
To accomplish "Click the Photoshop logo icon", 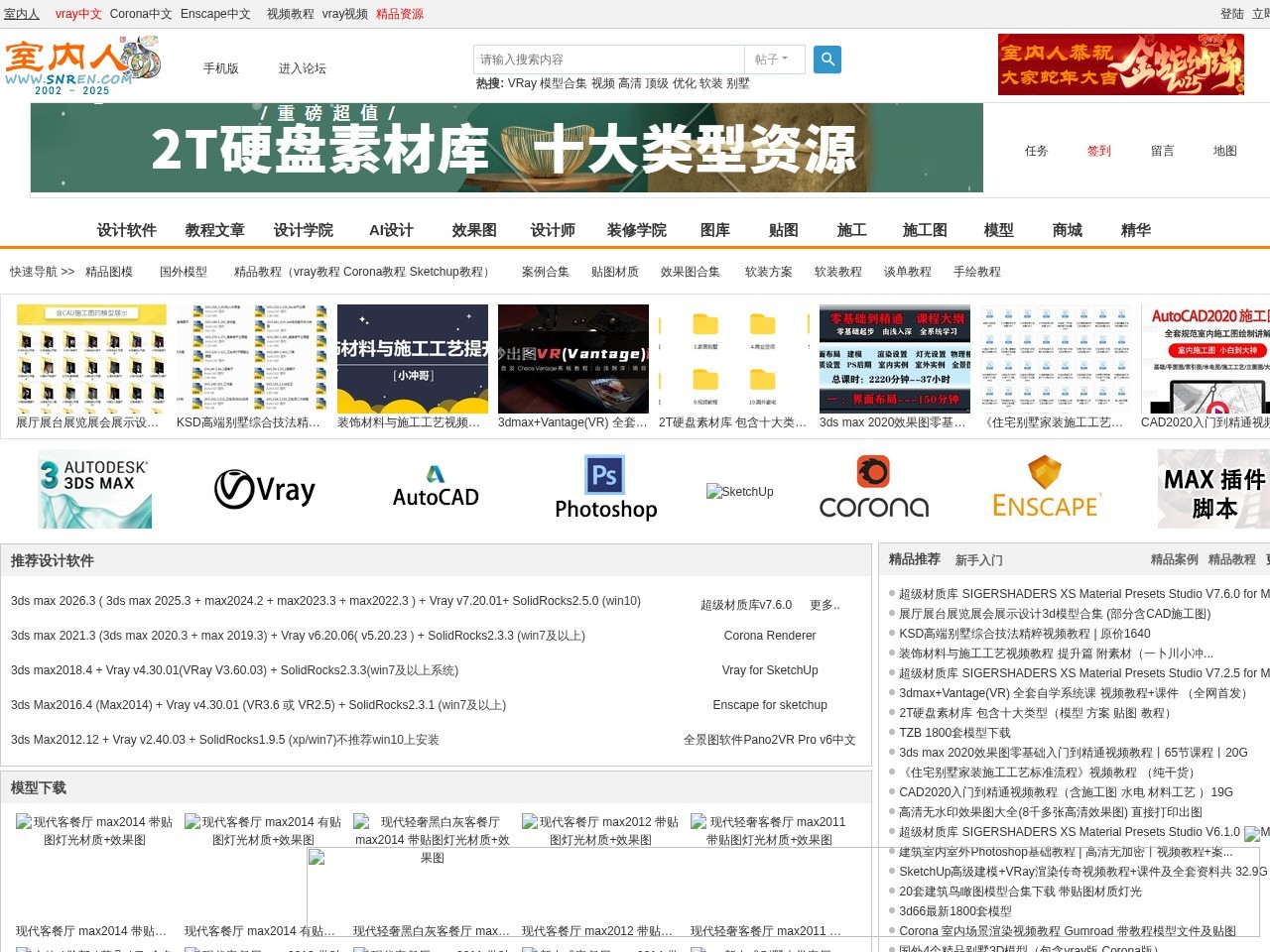I will 605,488.
